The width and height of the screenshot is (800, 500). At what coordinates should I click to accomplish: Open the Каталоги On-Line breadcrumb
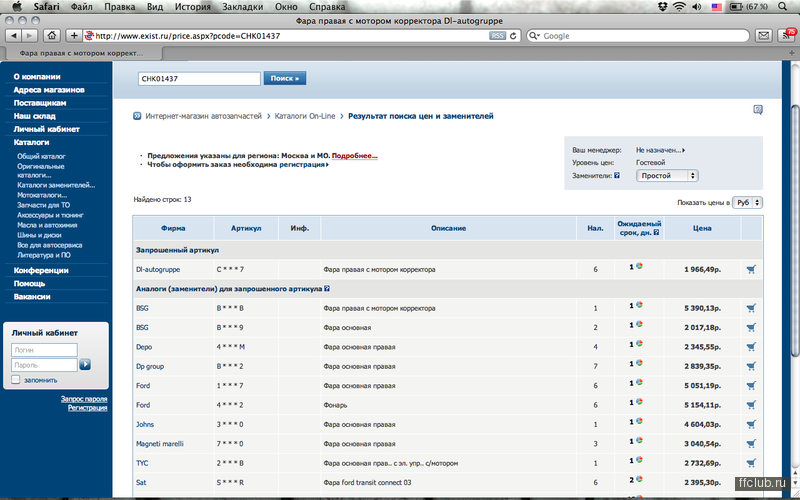(305, 116)
